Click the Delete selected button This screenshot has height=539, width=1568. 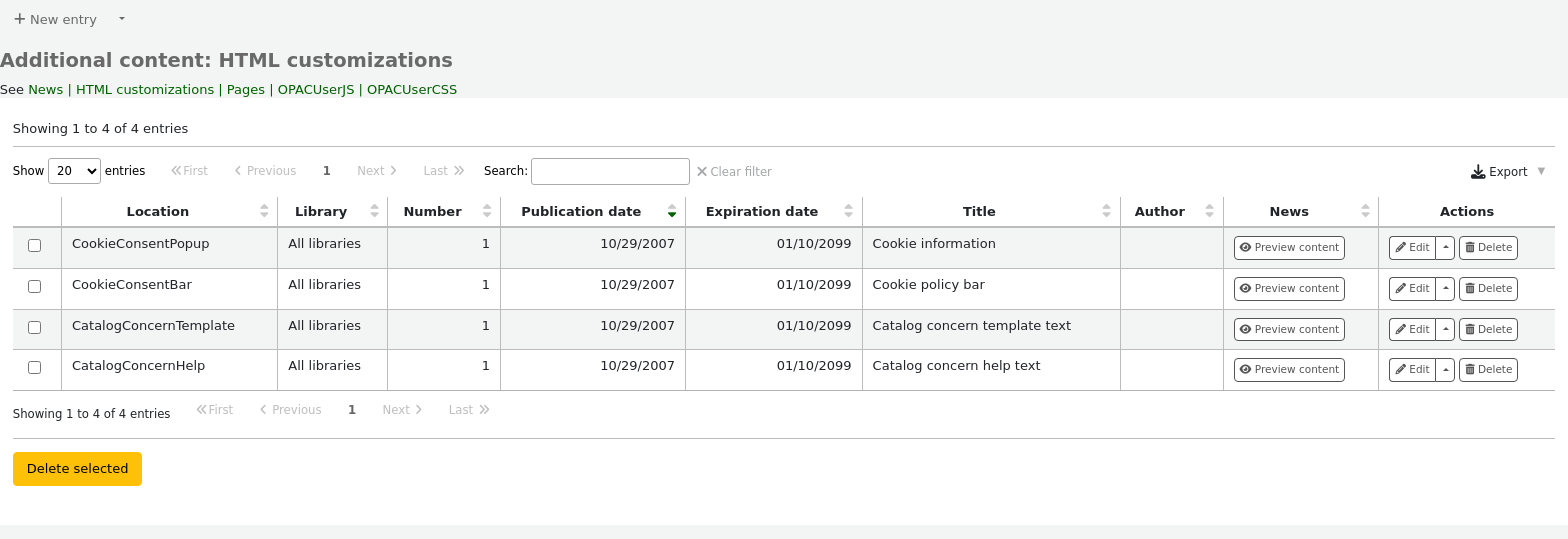(77, 469)
